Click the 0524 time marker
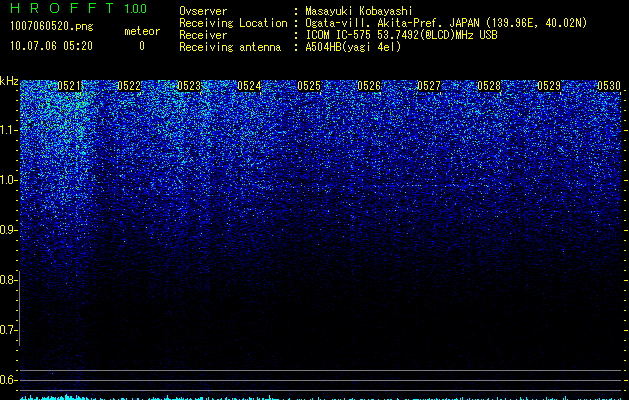The width and height of the screenshot is (629, 400). click(x=249, y=86)
